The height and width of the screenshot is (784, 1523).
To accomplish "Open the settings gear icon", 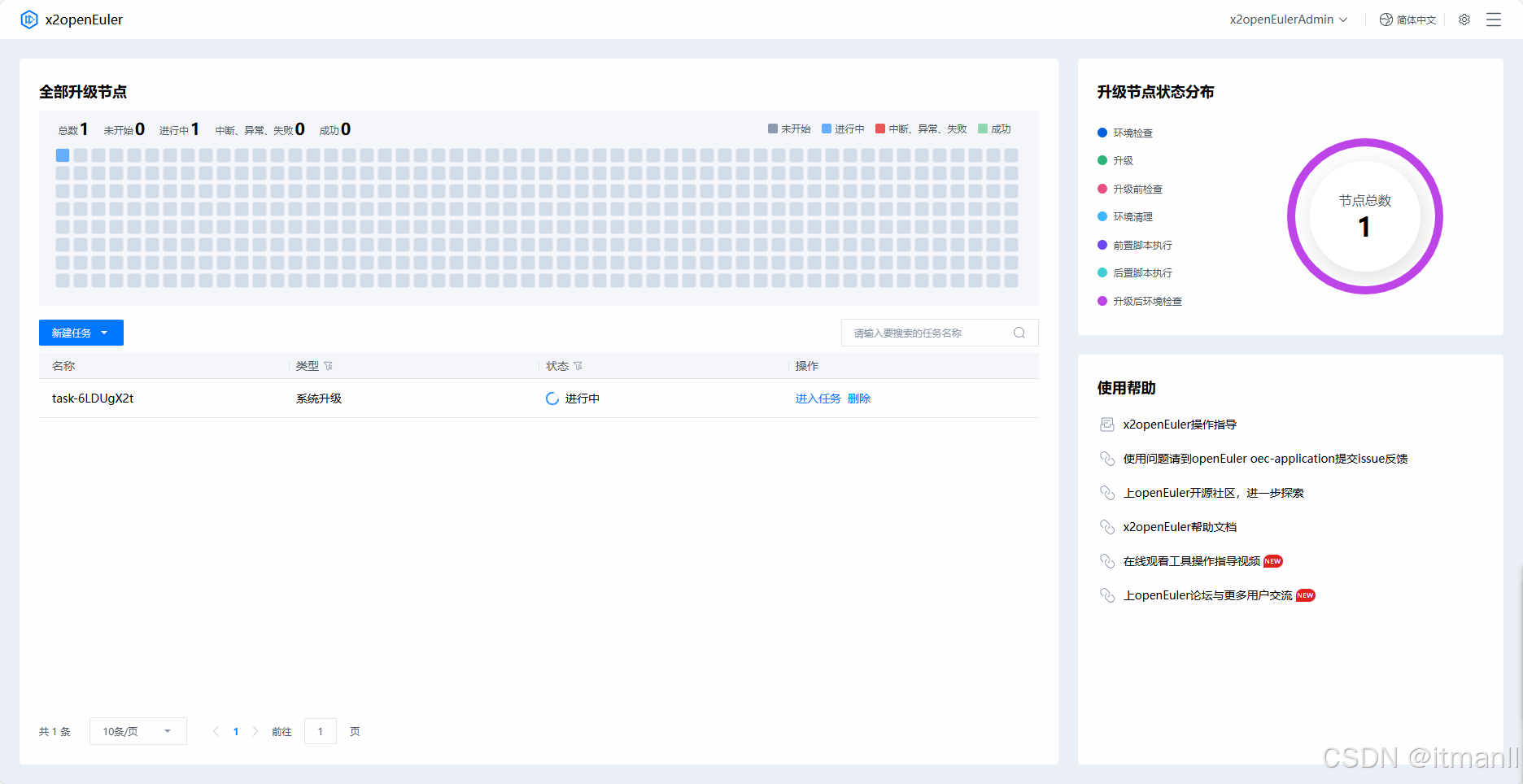I will pos(1464,20).
